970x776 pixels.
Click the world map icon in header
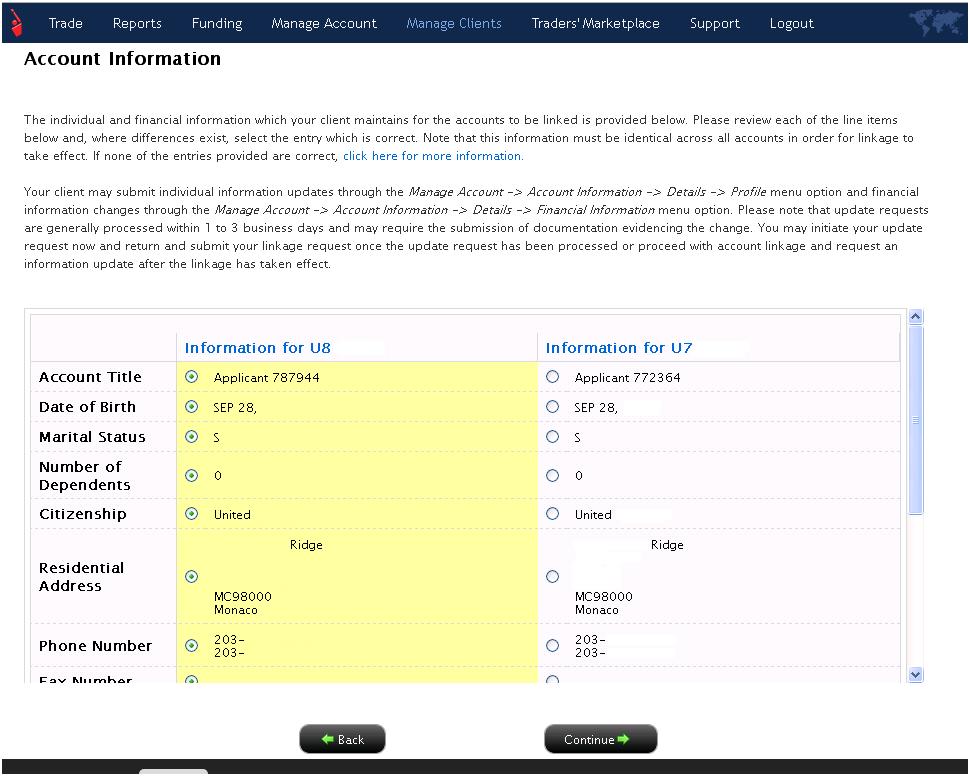(x=935, y=22)
